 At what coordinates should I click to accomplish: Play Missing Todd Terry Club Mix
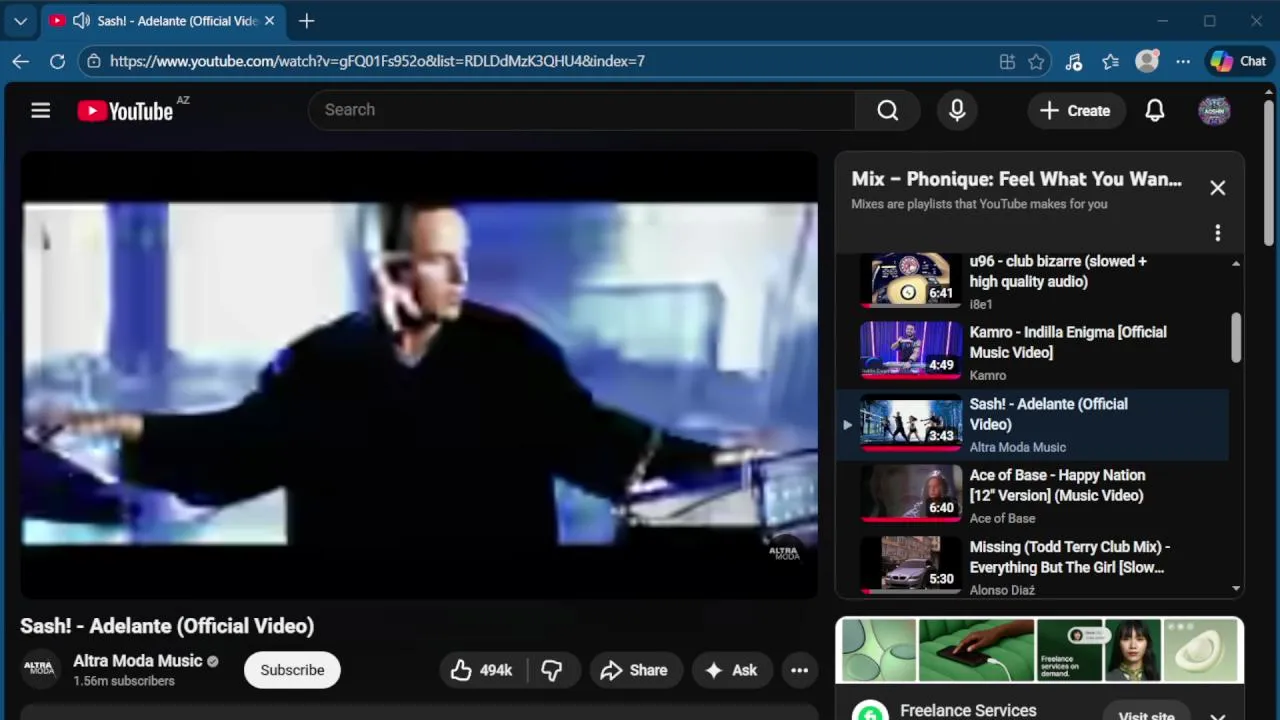[1032, 568]
